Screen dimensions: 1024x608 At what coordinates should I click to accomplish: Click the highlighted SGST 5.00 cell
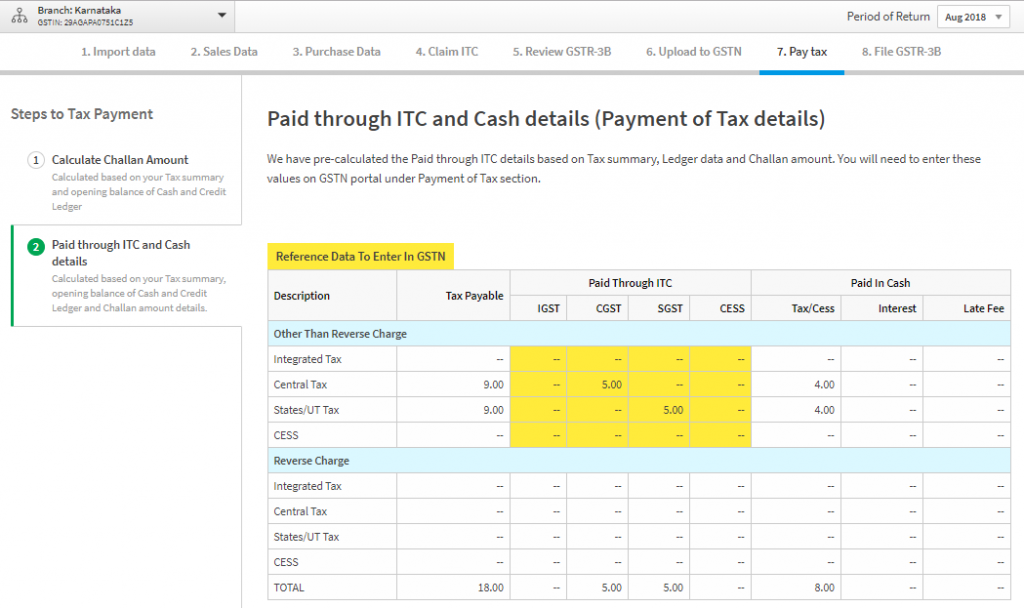tap(658, 409)
